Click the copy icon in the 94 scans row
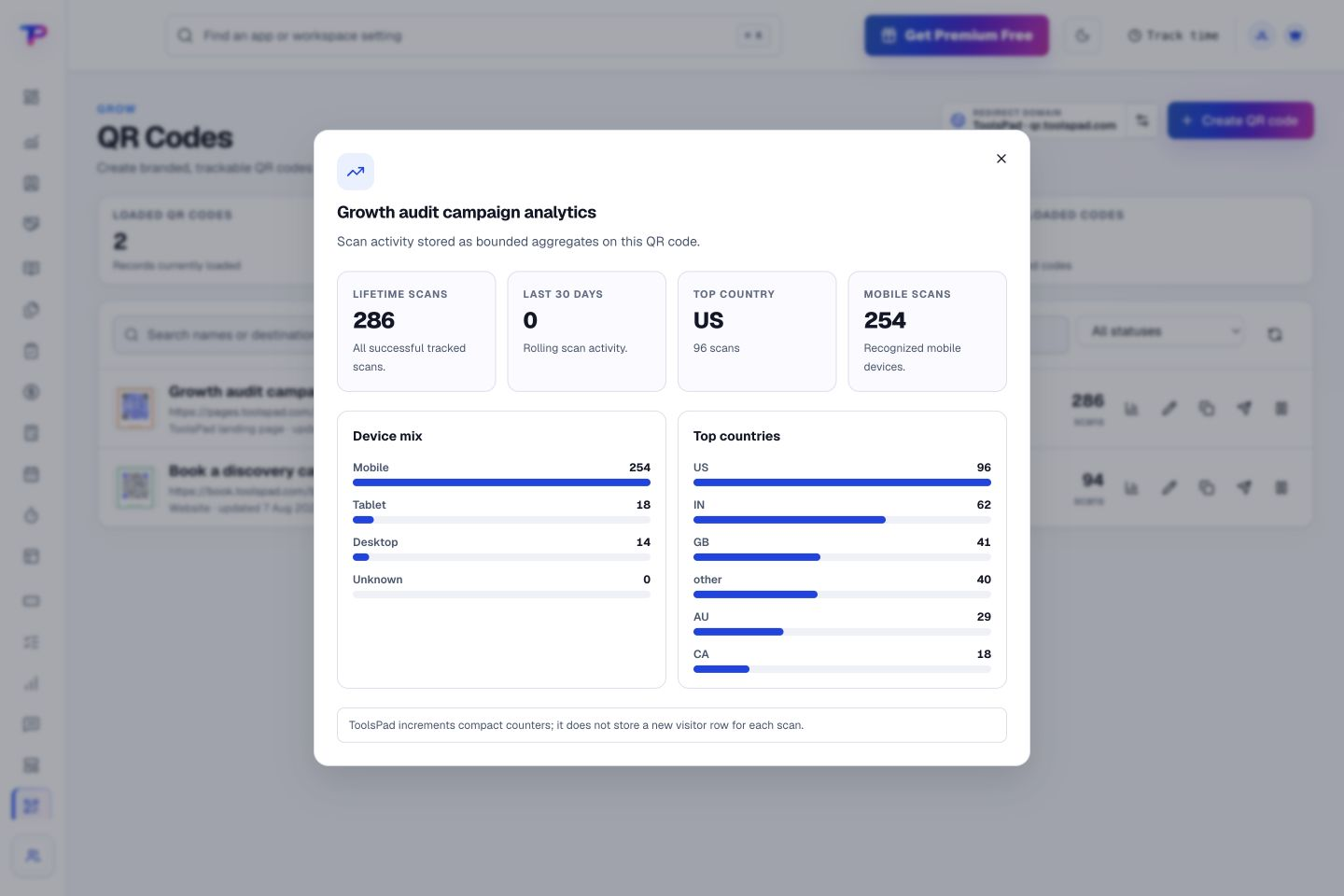Viewport: 1344px width, 896px height. (x=1207, y=488)
